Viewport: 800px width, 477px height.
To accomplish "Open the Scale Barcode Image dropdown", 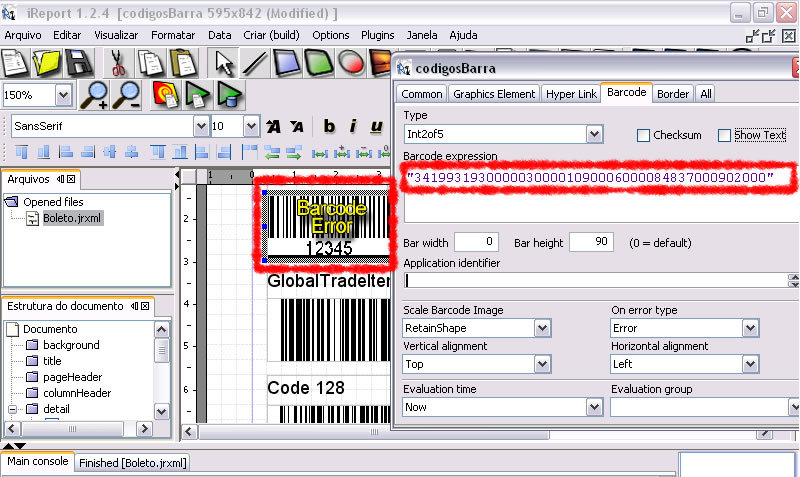I will (x=542, y=328).
